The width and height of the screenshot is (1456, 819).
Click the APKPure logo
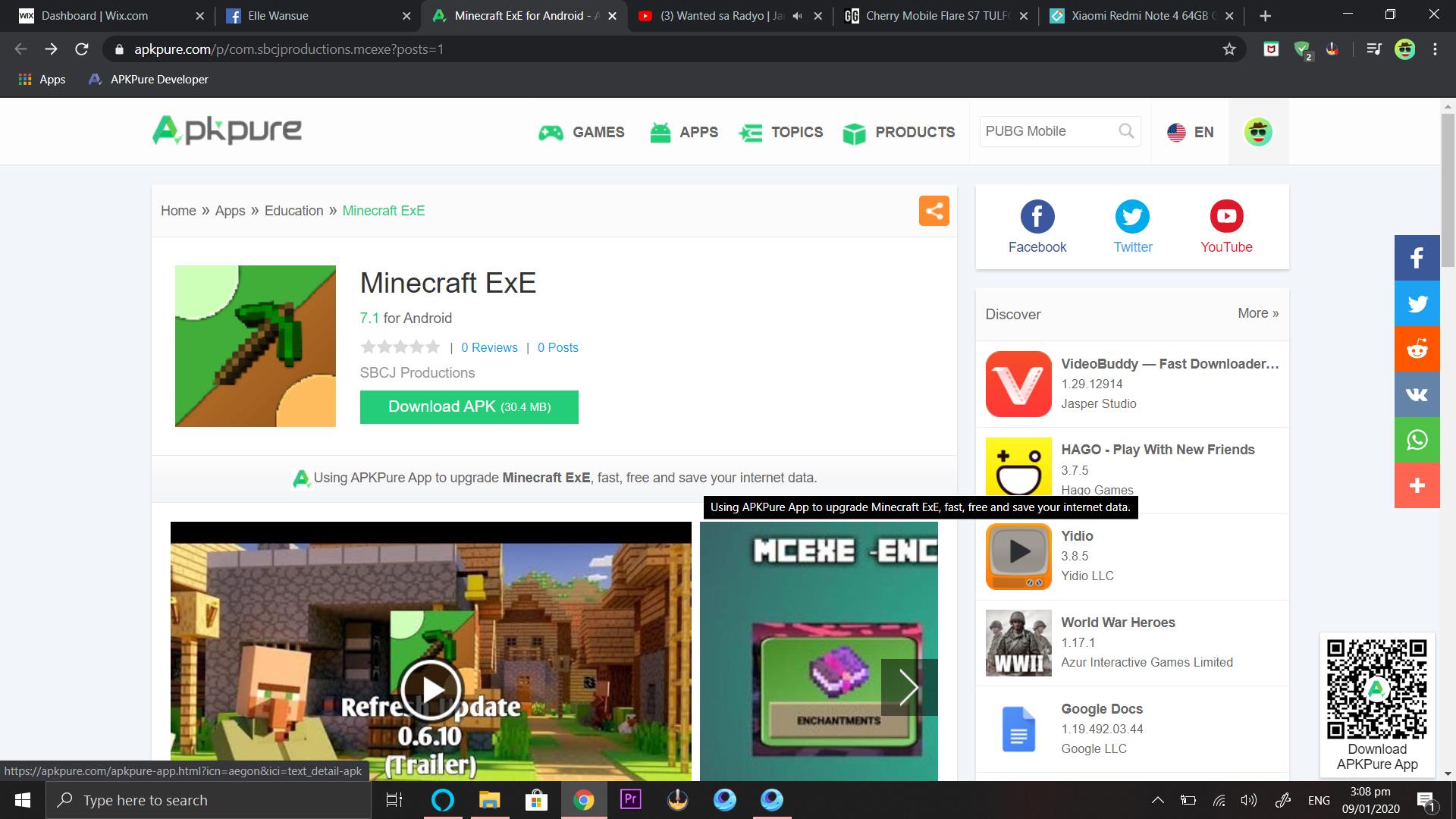click(227, 130)
